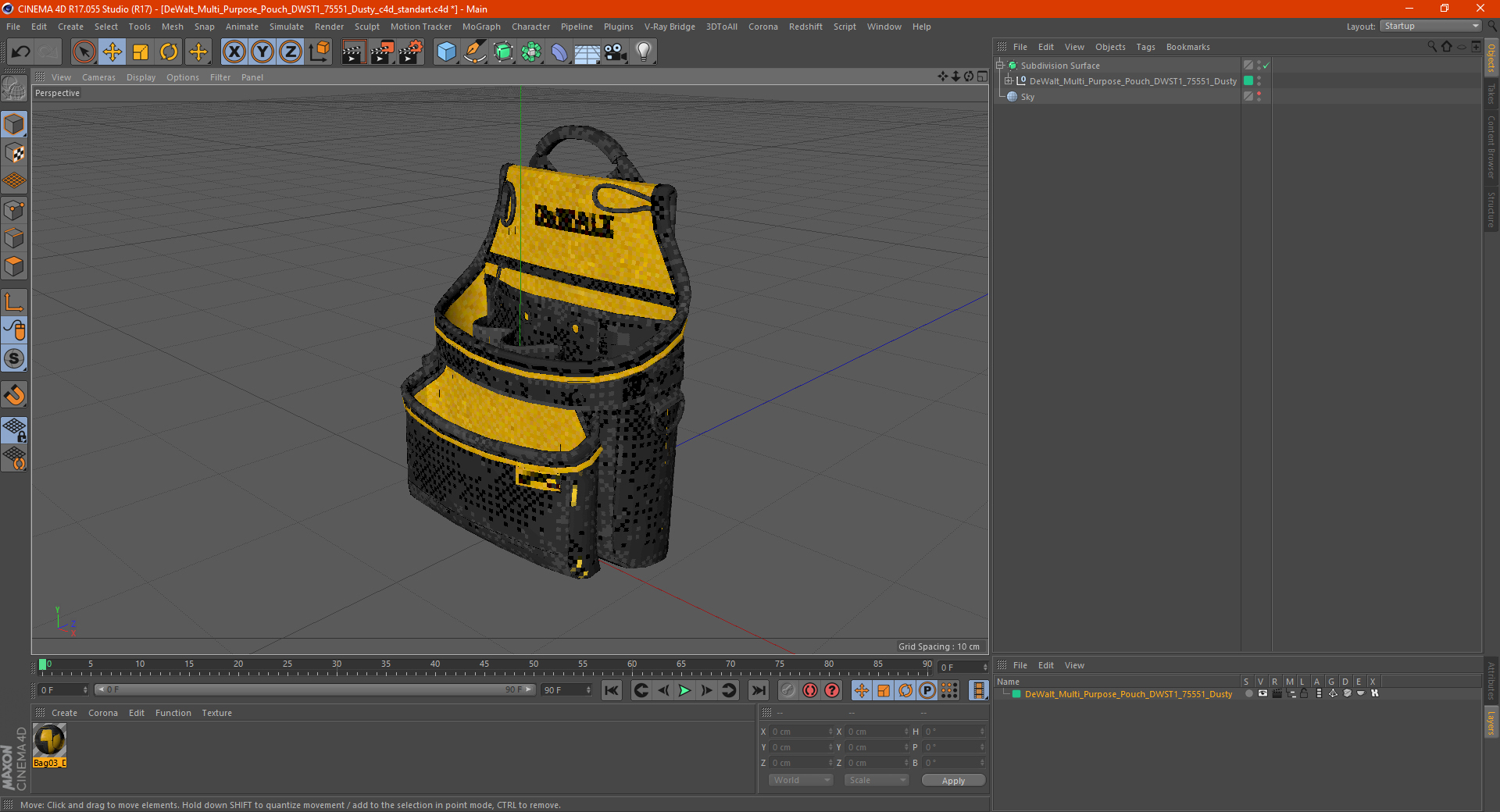The image size is (1500, 812).
Task: Open the File menu in main menu bar
Action: tap(13, 27)
